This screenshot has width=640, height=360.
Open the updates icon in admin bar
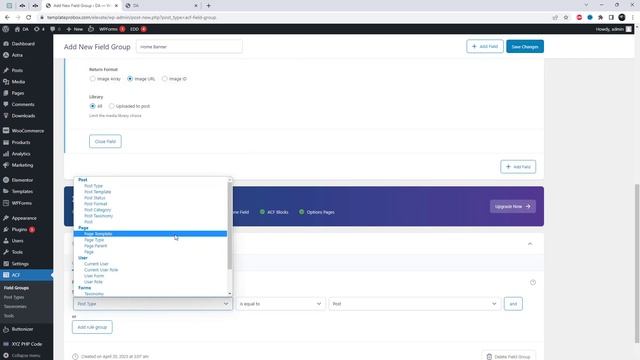click(39, 29)
